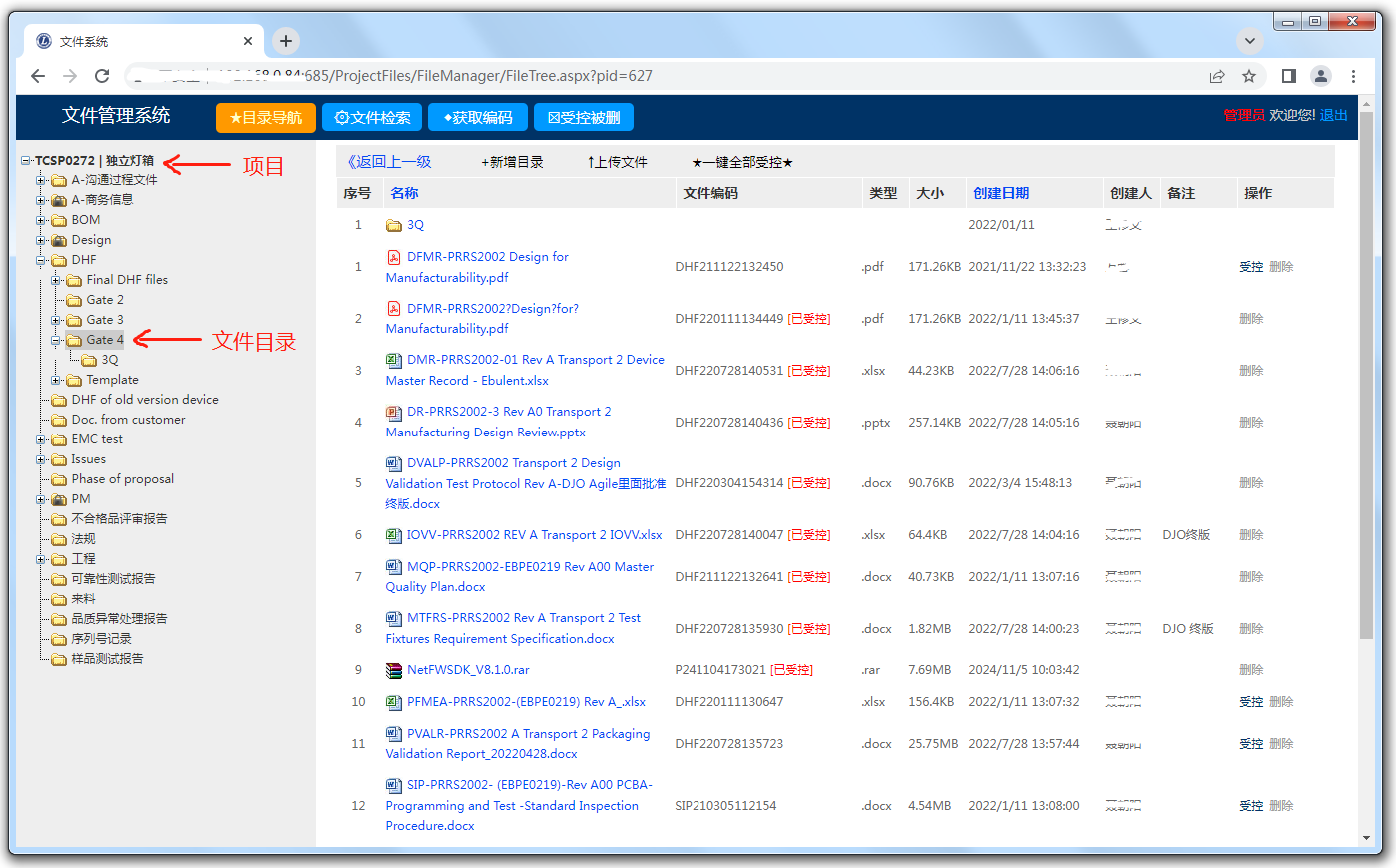This screenshot has height=868, width=1396.
Task: Collapse the DHF folder node
Action: coord(42,260)
